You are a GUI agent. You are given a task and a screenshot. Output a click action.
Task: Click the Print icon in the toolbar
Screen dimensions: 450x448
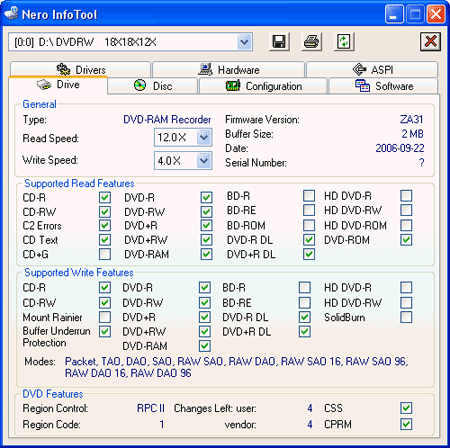(x=311, y=42)
